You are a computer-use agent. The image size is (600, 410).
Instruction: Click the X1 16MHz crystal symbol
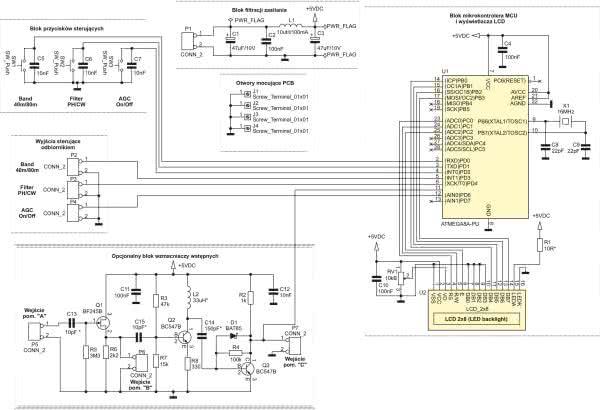tap(568, 121)
